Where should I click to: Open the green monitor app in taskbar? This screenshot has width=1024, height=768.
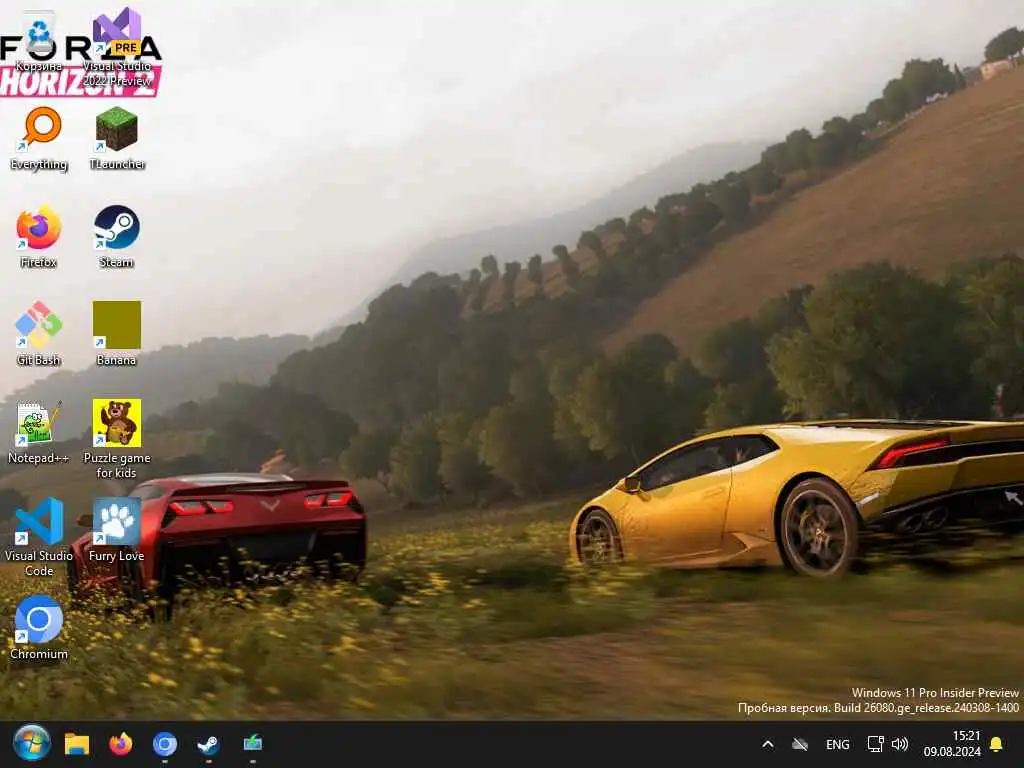pos(253,743)
